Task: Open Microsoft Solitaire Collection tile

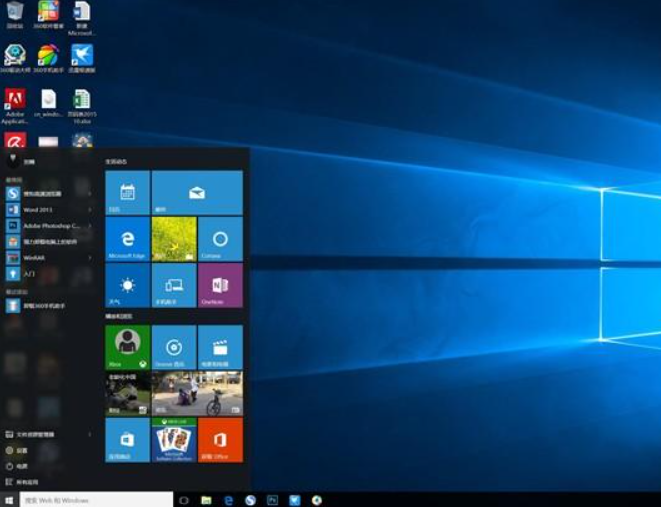Action: [174, 440]
